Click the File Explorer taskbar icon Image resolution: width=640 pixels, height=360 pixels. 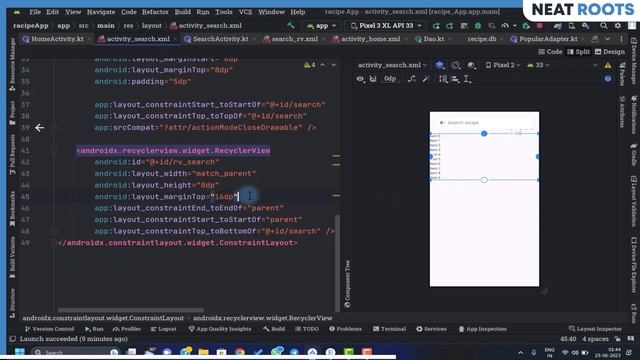203,352
